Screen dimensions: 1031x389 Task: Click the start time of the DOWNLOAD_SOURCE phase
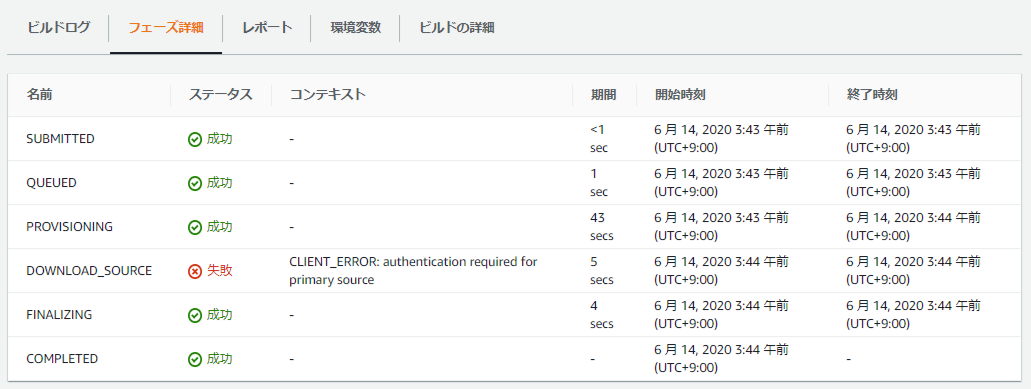click(721, 271)
